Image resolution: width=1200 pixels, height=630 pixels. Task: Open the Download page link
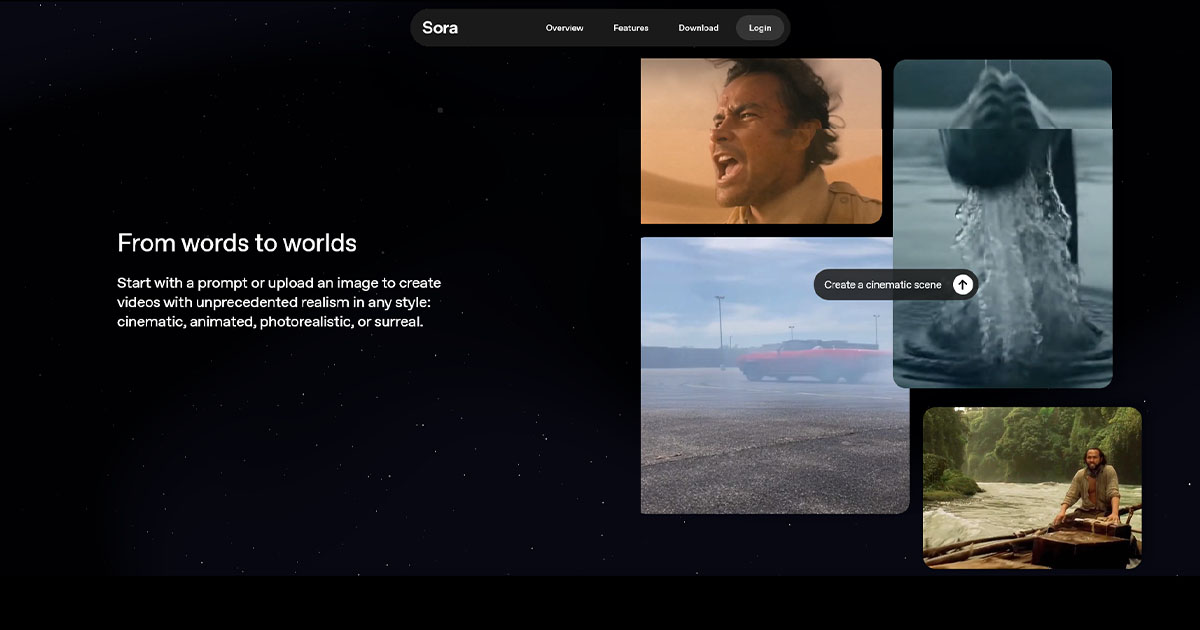pos(698,28)
